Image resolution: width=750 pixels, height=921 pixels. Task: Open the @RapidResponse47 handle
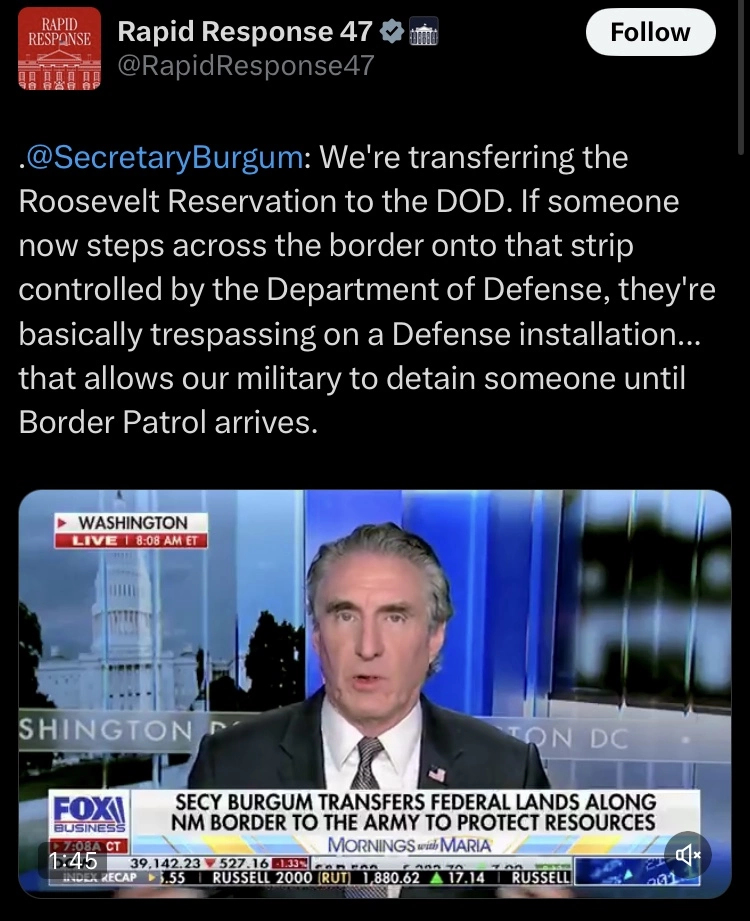click(x=245, y=65)
